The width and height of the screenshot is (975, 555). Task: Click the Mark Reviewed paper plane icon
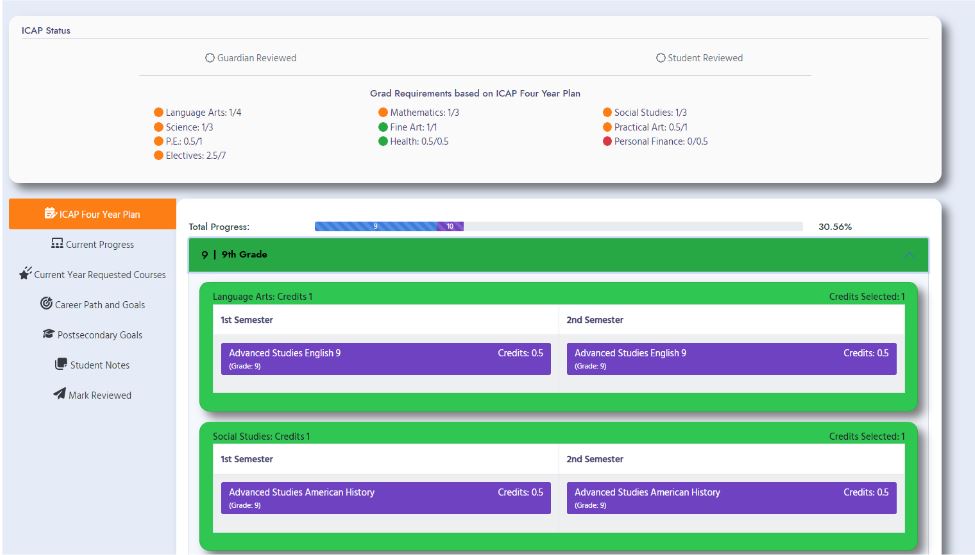59,395
